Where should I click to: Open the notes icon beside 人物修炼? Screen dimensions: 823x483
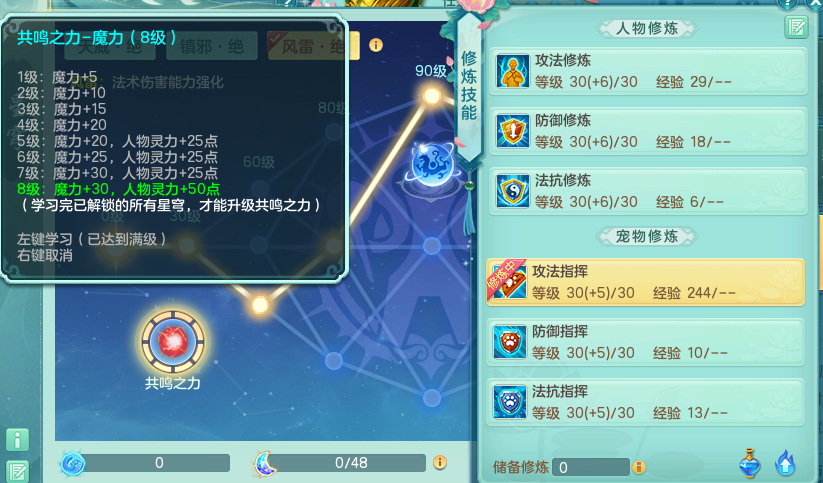pyautogui.click(x=796, y=27)
